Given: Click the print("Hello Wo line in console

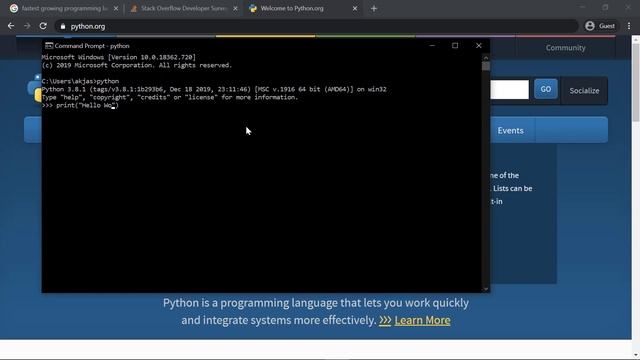Looking at the screenshot, I should coord(80,105).
